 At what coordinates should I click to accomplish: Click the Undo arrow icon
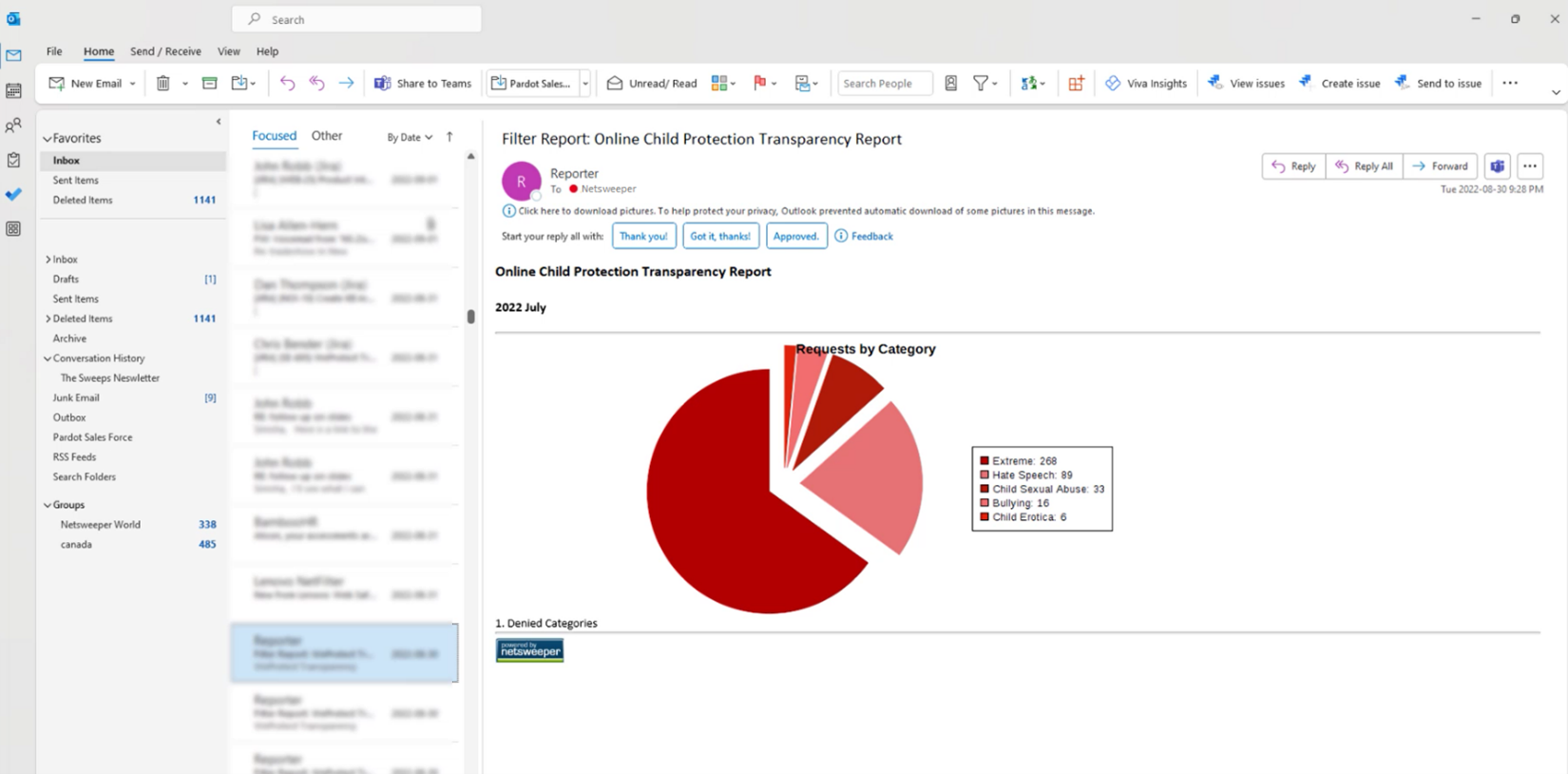pyautogui.click(x=287, y=84)
